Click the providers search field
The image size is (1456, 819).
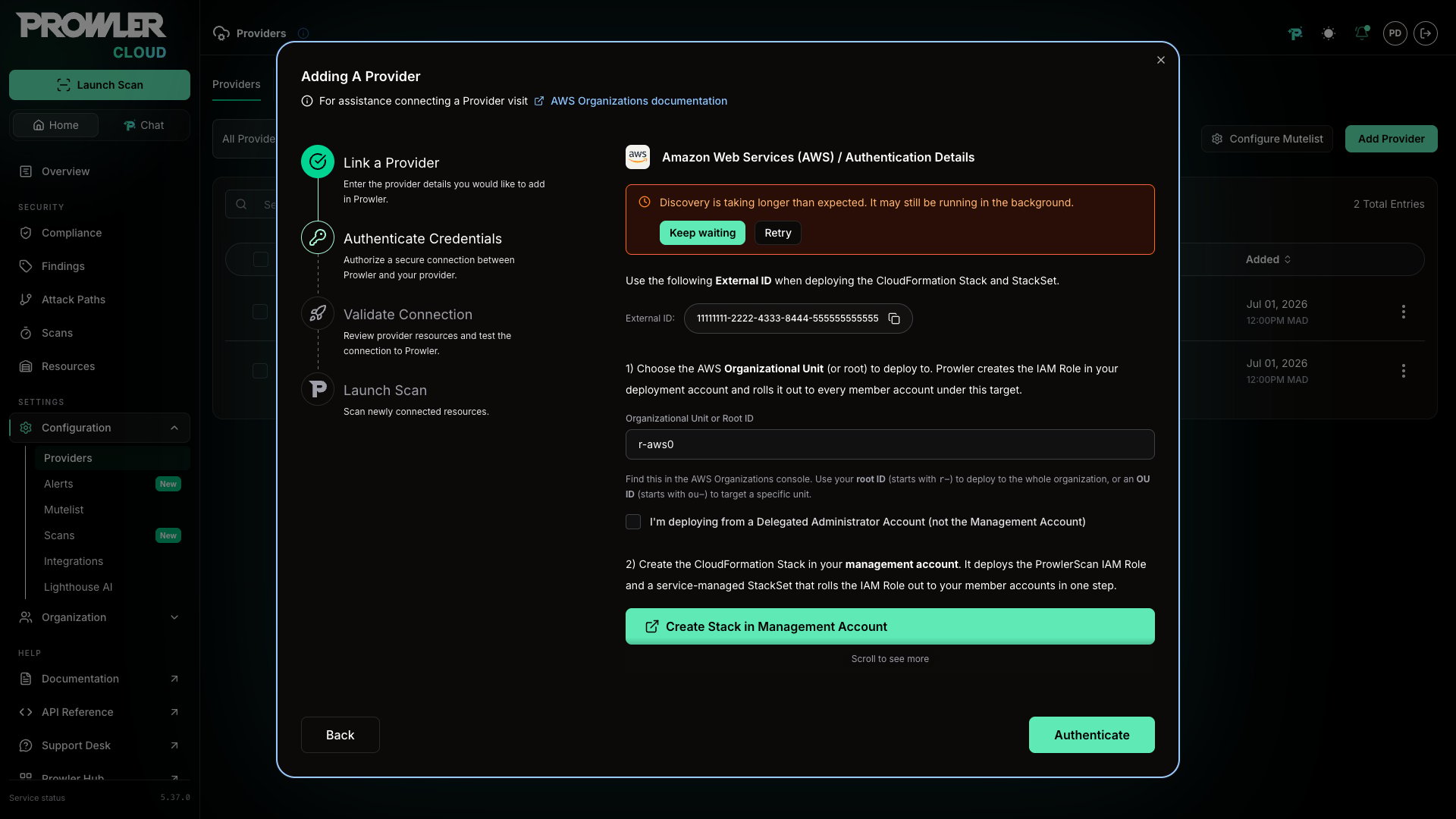(252, 204)
